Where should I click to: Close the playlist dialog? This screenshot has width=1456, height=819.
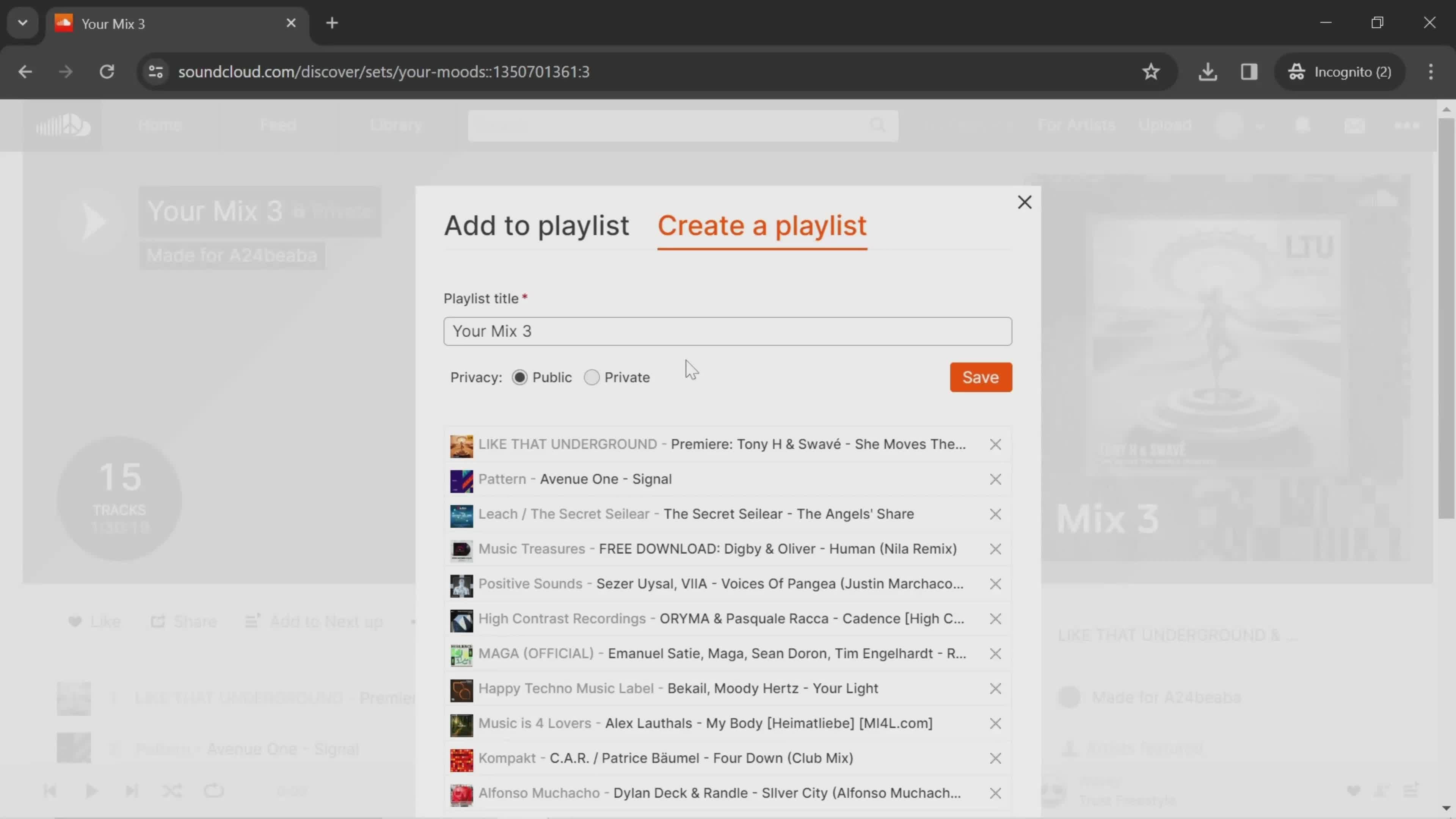click(x=1024, y=202)
